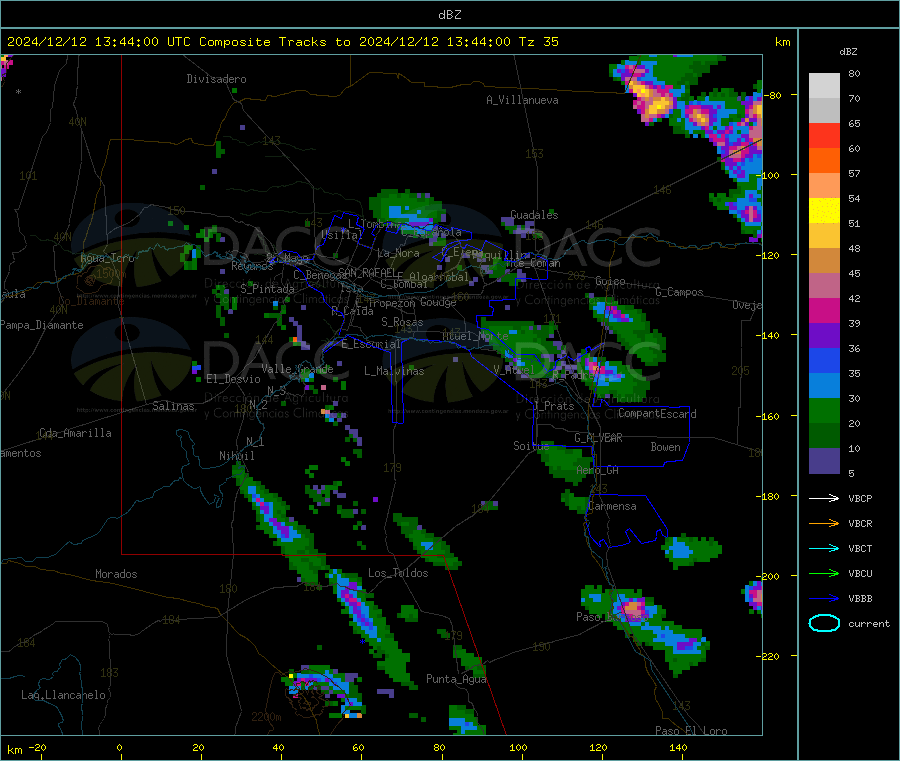The height and width of the screenshot is (761, 900).
Task: Click the timestamp header text 2024/12/12 13:44:00 UTC
Action: (x=99, y=42)
